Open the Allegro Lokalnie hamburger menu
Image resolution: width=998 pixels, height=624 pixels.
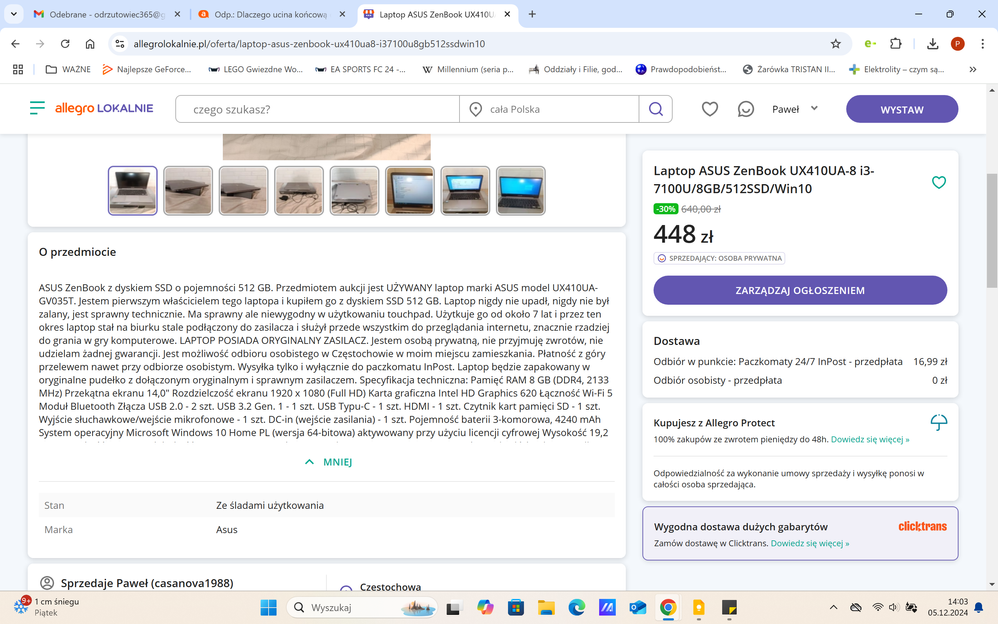point(38,108)
